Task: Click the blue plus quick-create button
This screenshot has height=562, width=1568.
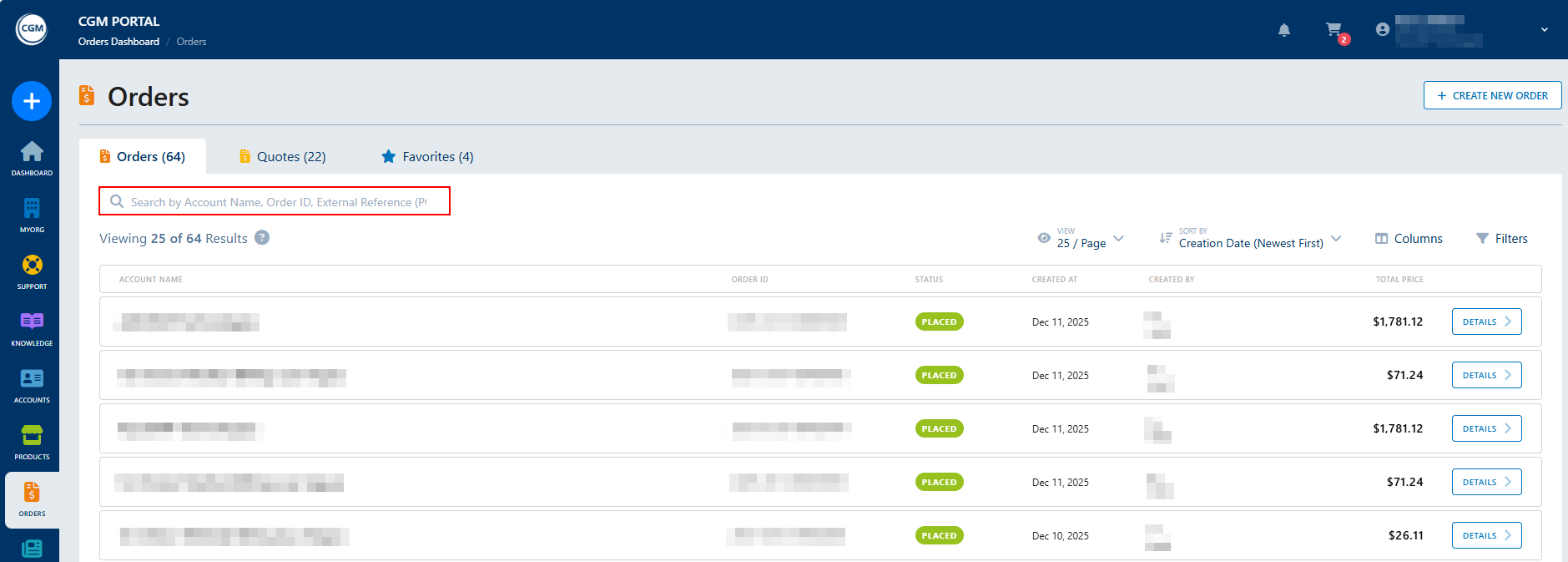Action: [32, 101]
